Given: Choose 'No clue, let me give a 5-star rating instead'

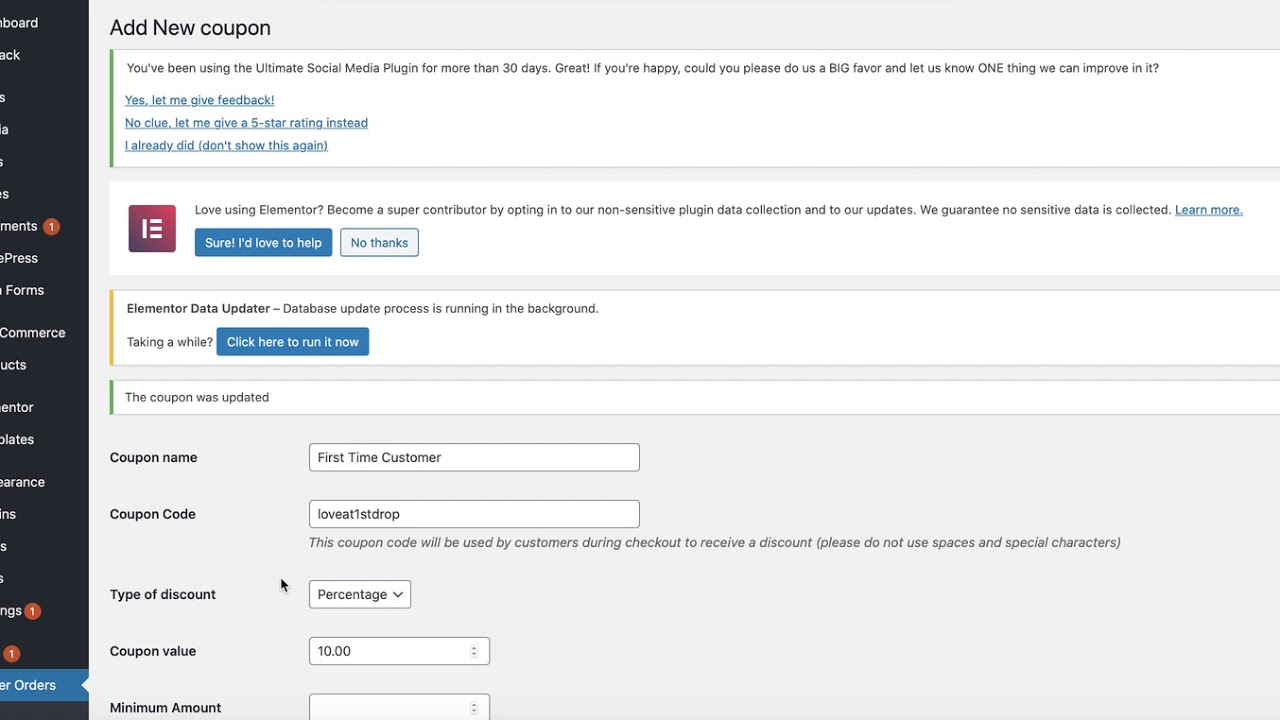Looking at the screenshot, I should point(246,123).
